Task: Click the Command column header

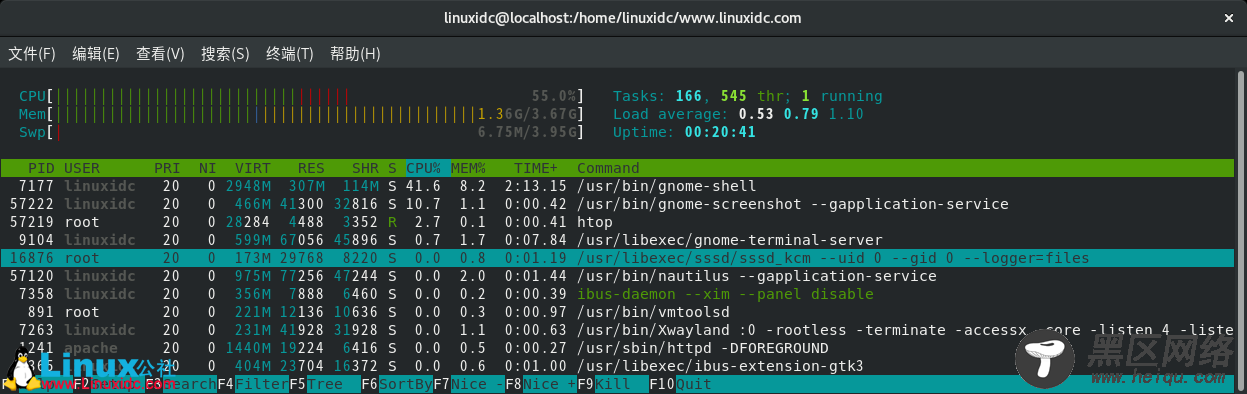Action: (608, 168)
